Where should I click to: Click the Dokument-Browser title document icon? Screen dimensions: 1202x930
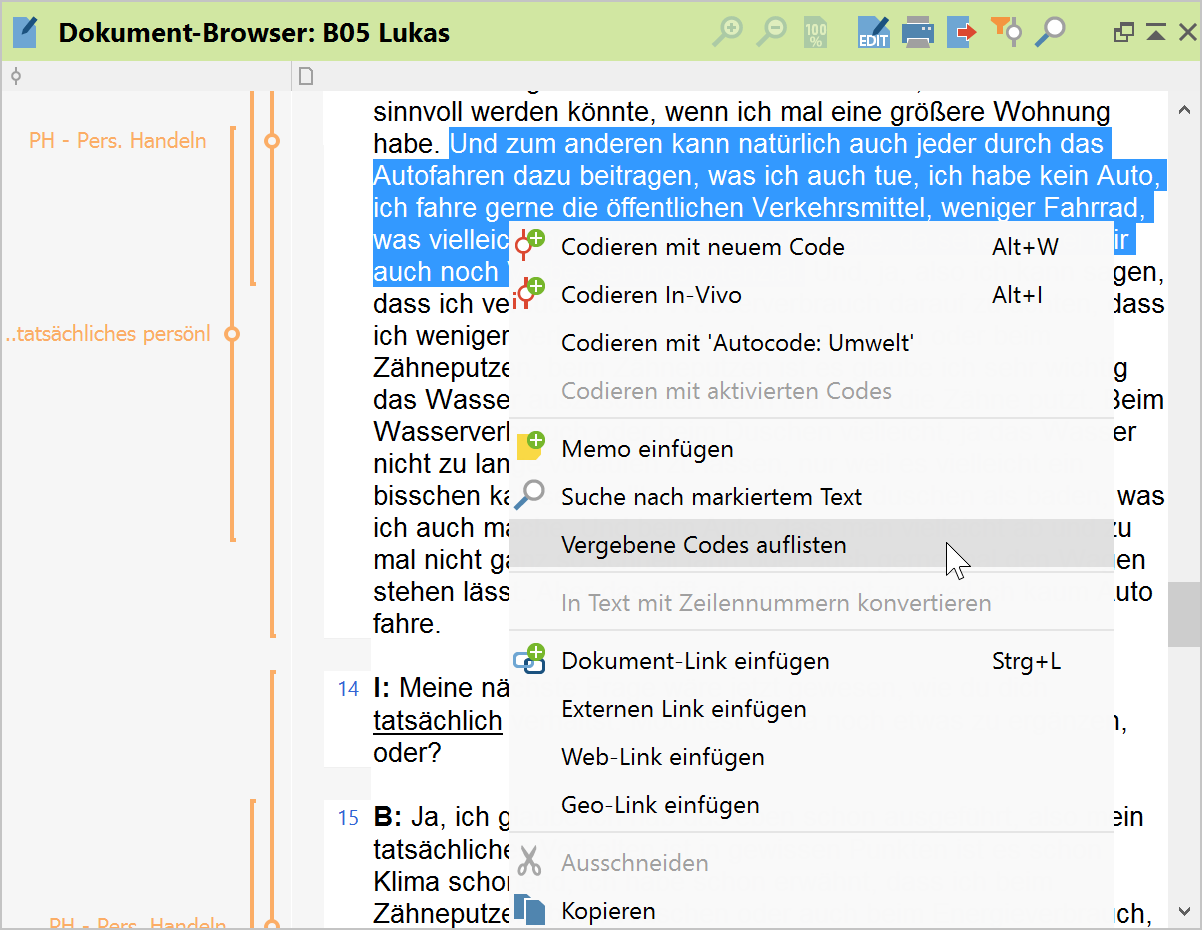[x=25, y=32]
